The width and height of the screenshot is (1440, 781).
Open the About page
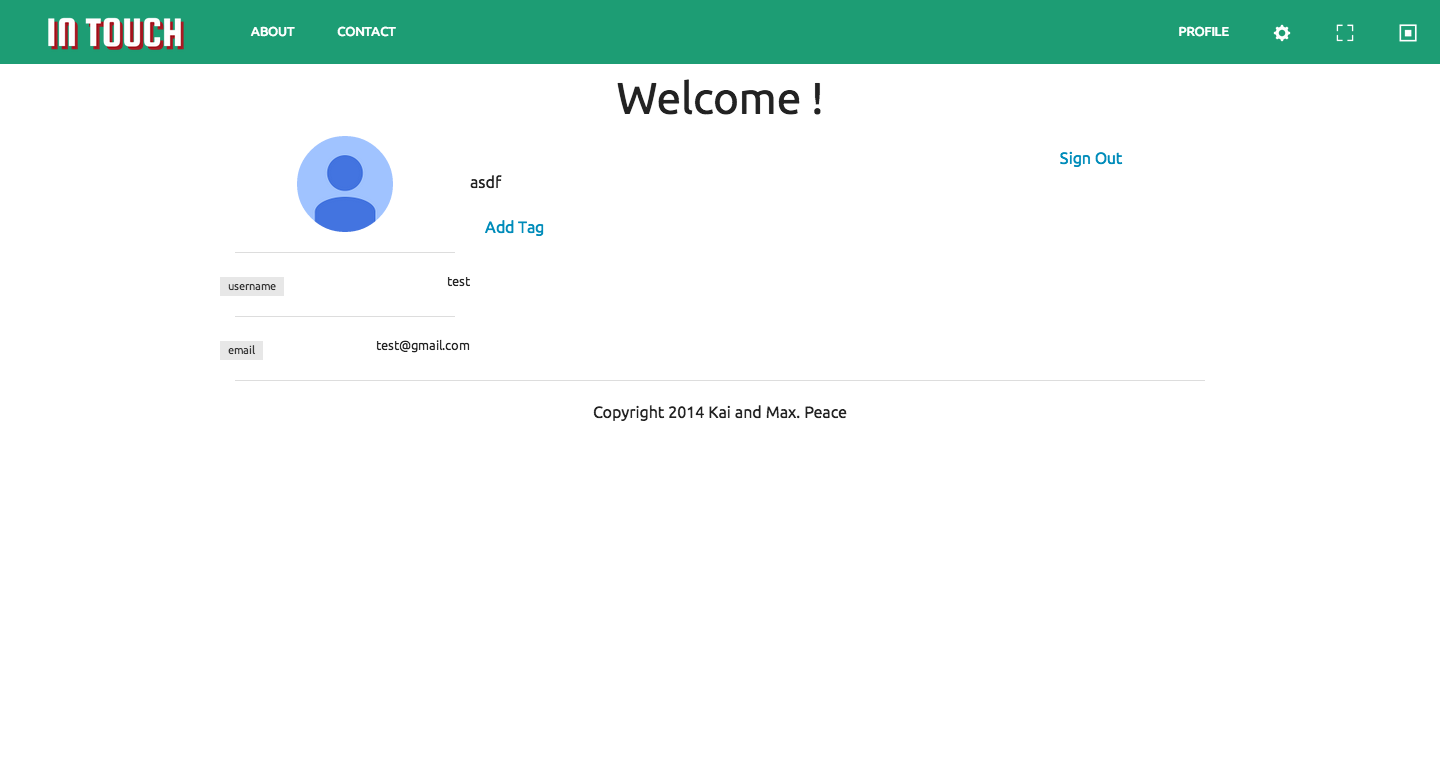pos(272,32)
